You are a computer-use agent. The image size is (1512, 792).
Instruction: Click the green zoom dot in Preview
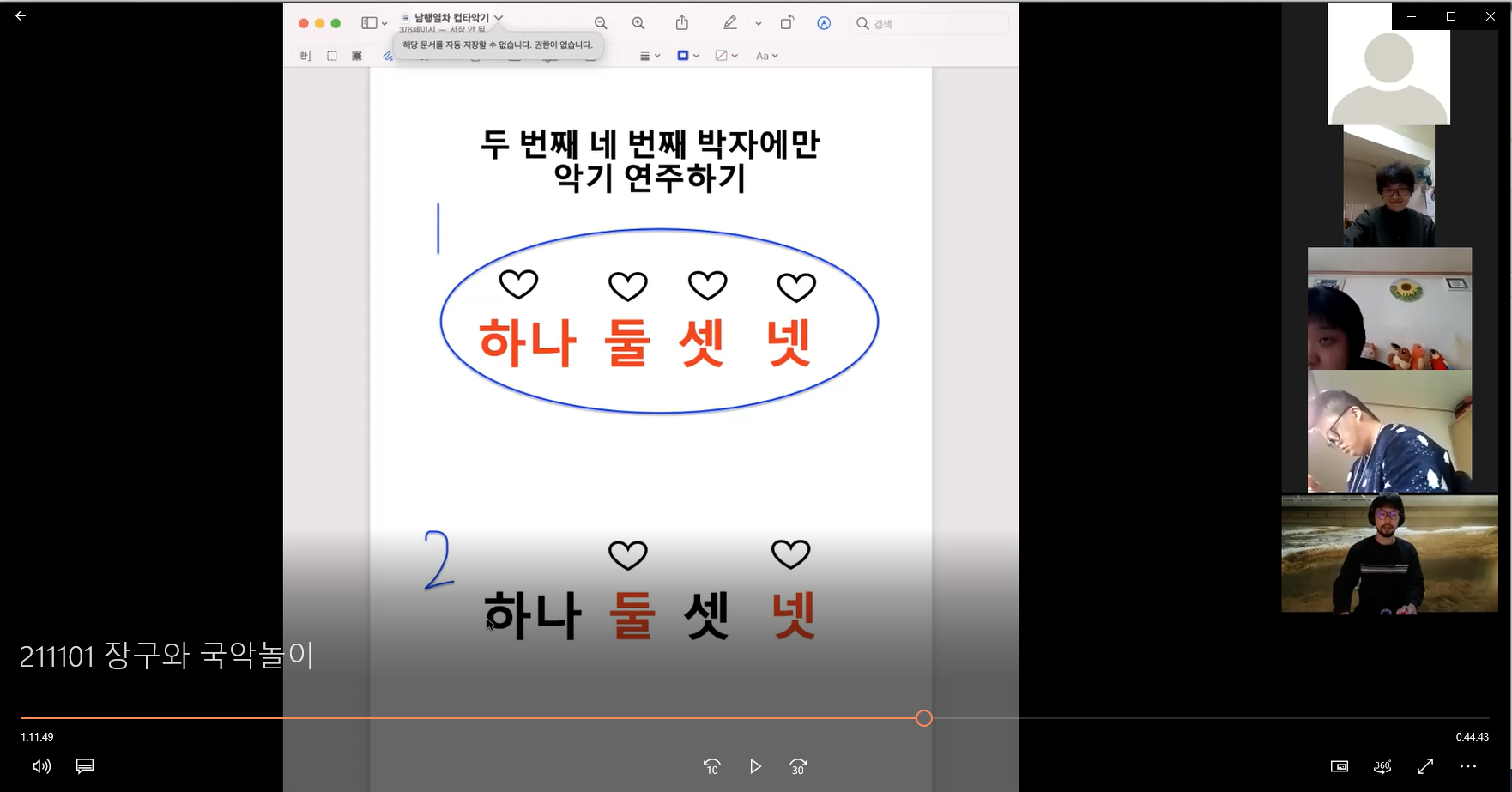coord(336,23)
